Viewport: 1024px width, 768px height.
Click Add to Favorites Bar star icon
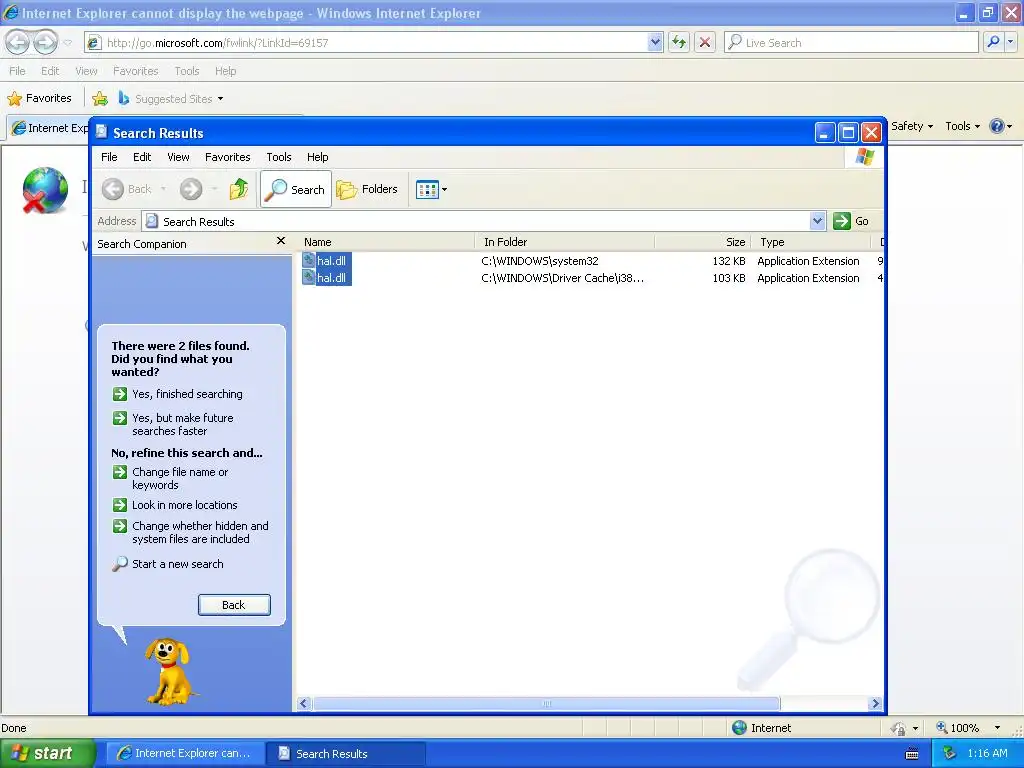(100, 99)
